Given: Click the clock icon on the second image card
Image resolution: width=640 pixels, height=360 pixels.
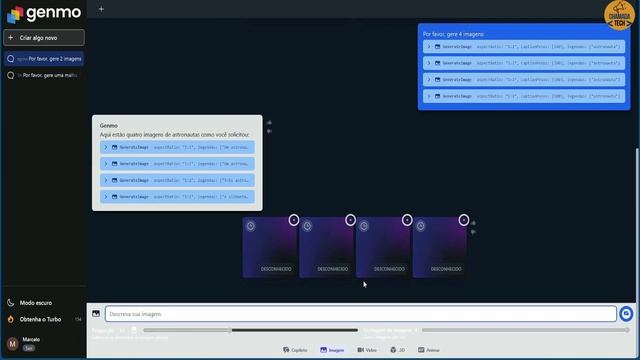Looking at the screenshot, I should (307, 226).
